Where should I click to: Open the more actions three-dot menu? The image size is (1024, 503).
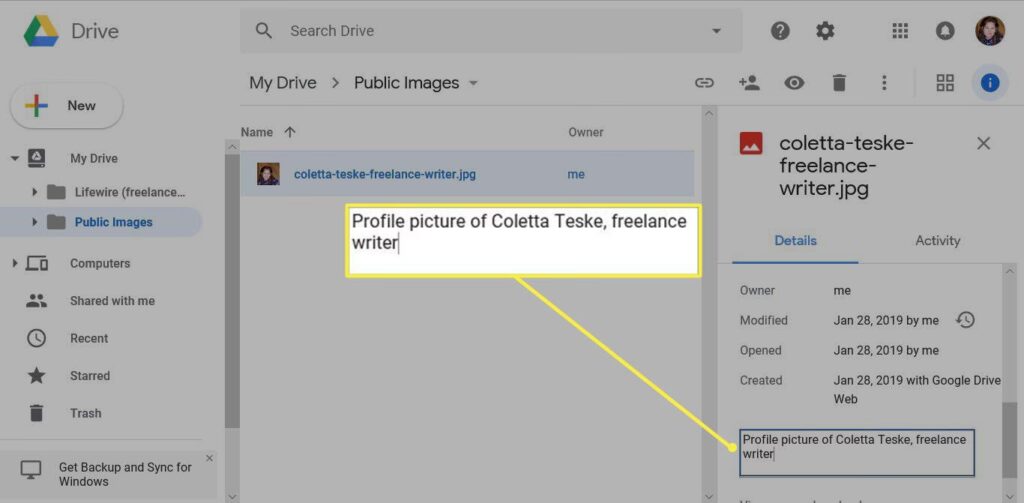pos(884,83)
